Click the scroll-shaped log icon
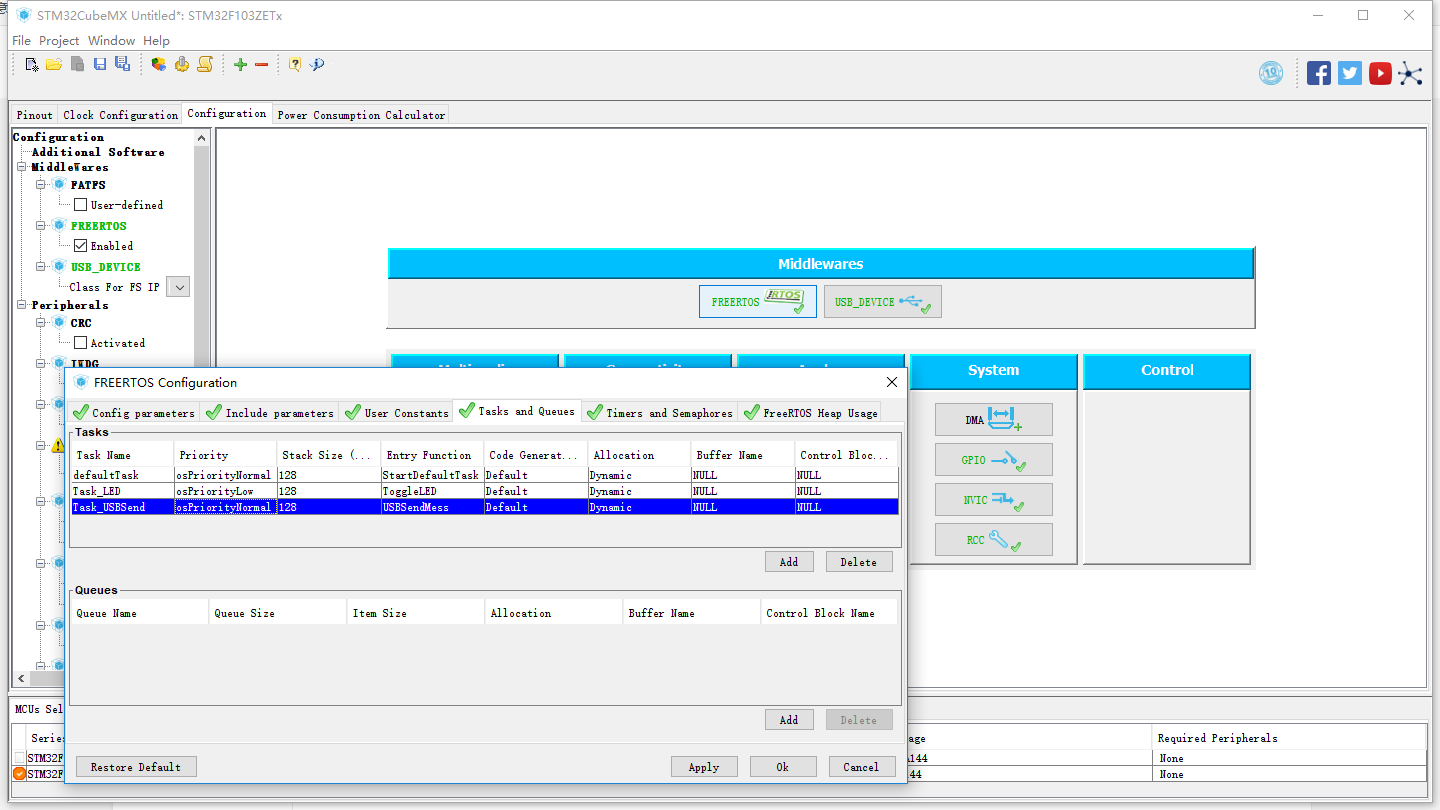The image size is (1440, 810). pos(205,65)
